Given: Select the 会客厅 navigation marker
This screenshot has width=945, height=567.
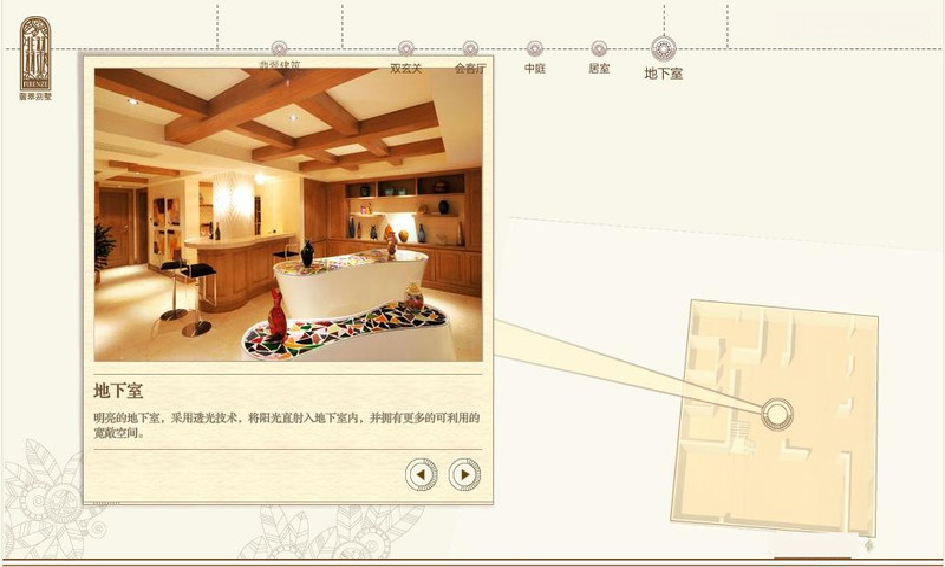Looking at the screenshot, I should 470,49.
